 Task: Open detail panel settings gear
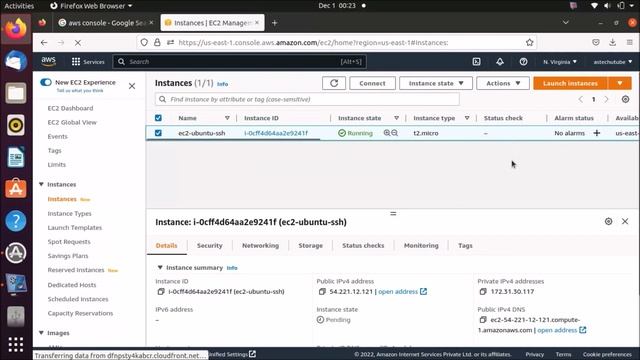point(609,221)
